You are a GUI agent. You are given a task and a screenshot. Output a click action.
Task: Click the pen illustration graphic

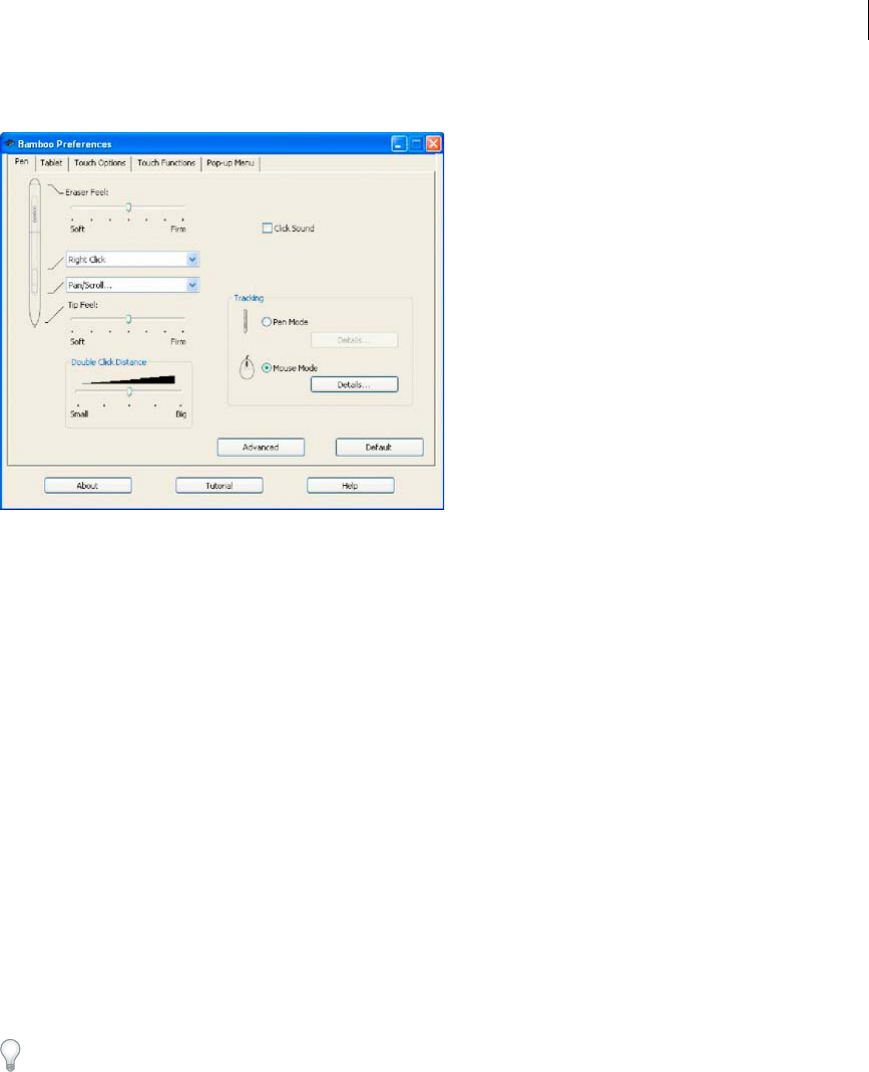[34, 253]
